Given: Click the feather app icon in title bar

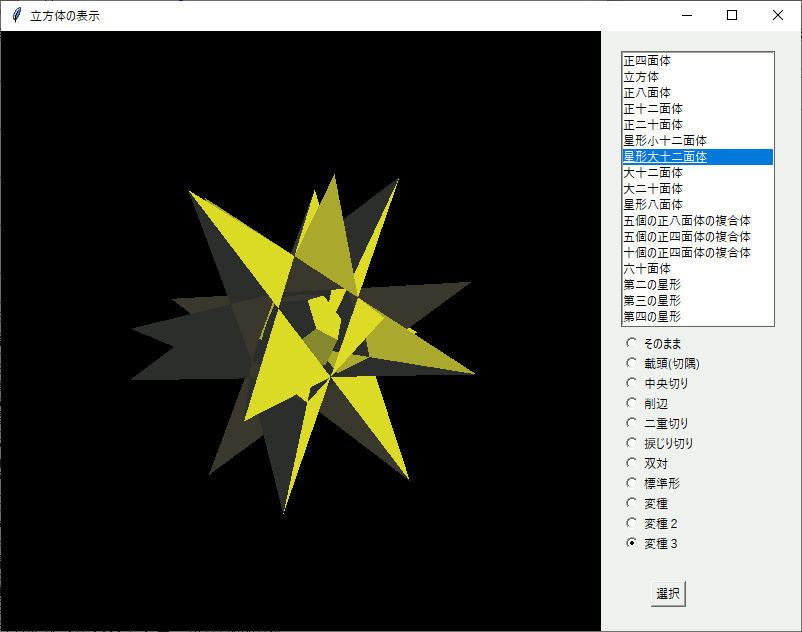Looking at the screenshot, I should pos(16,15).
